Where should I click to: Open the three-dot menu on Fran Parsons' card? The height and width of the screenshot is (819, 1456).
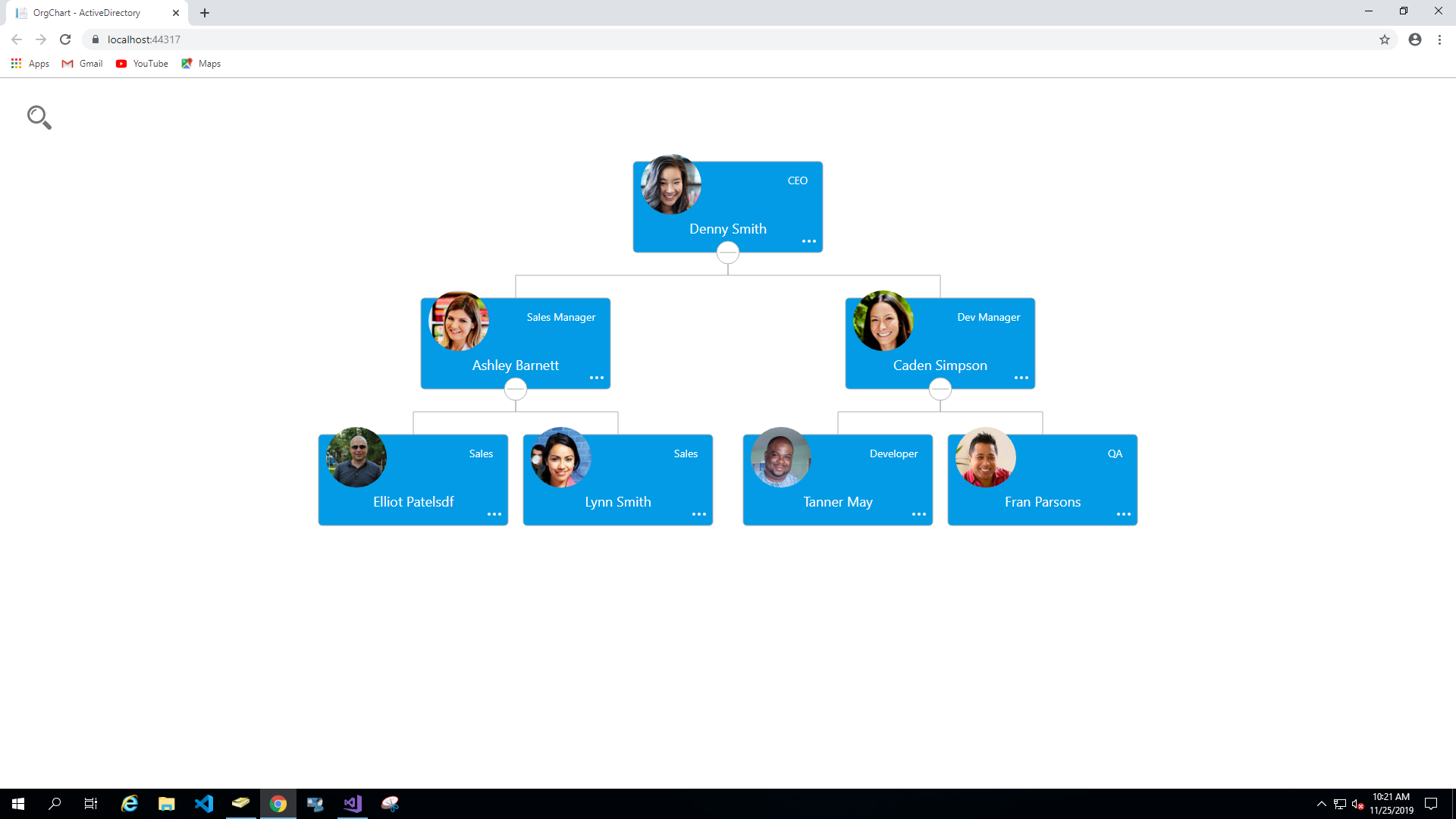pos(1124,514)
